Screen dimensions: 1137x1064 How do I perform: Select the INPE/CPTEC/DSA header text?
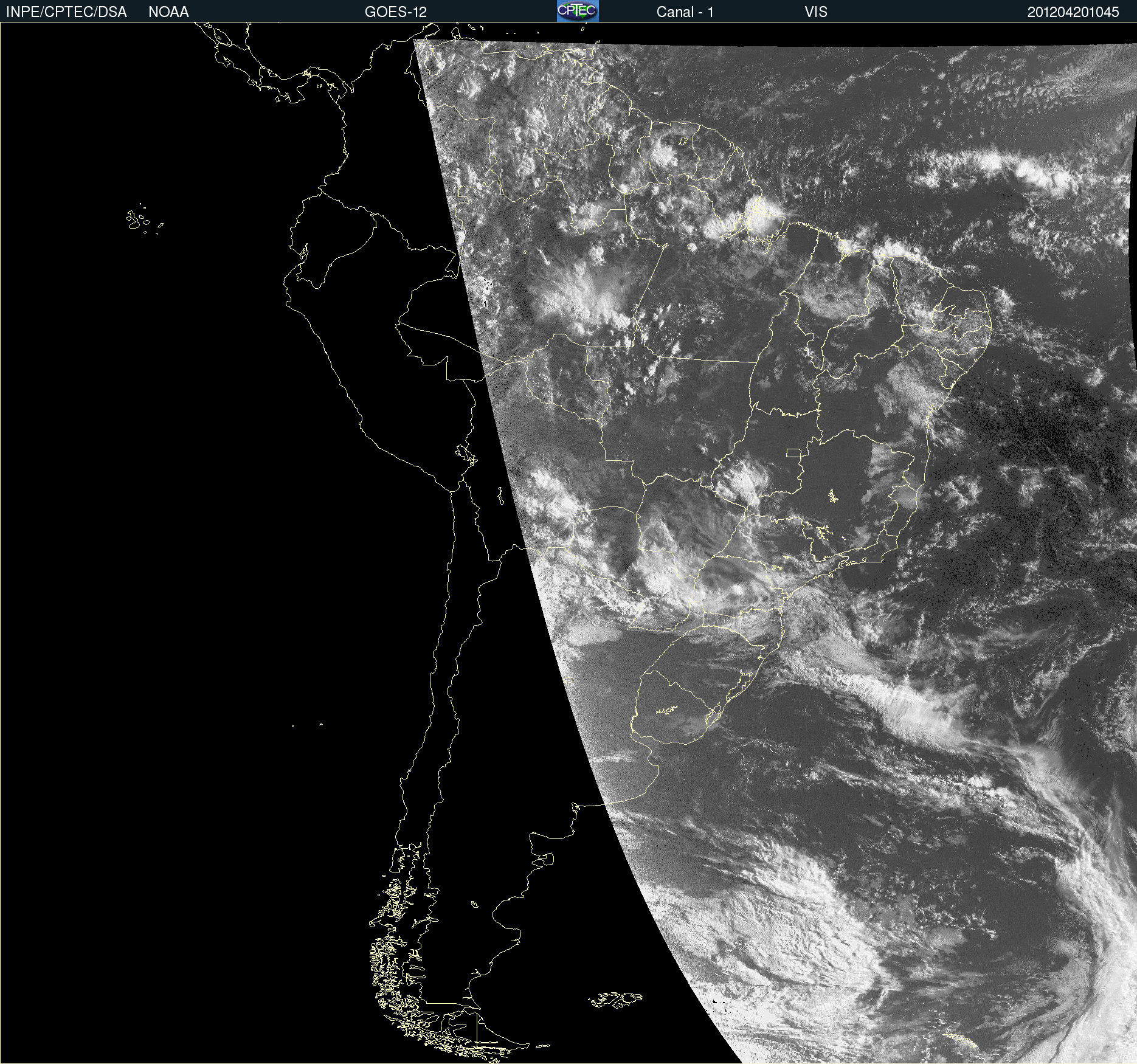(66, 12)
